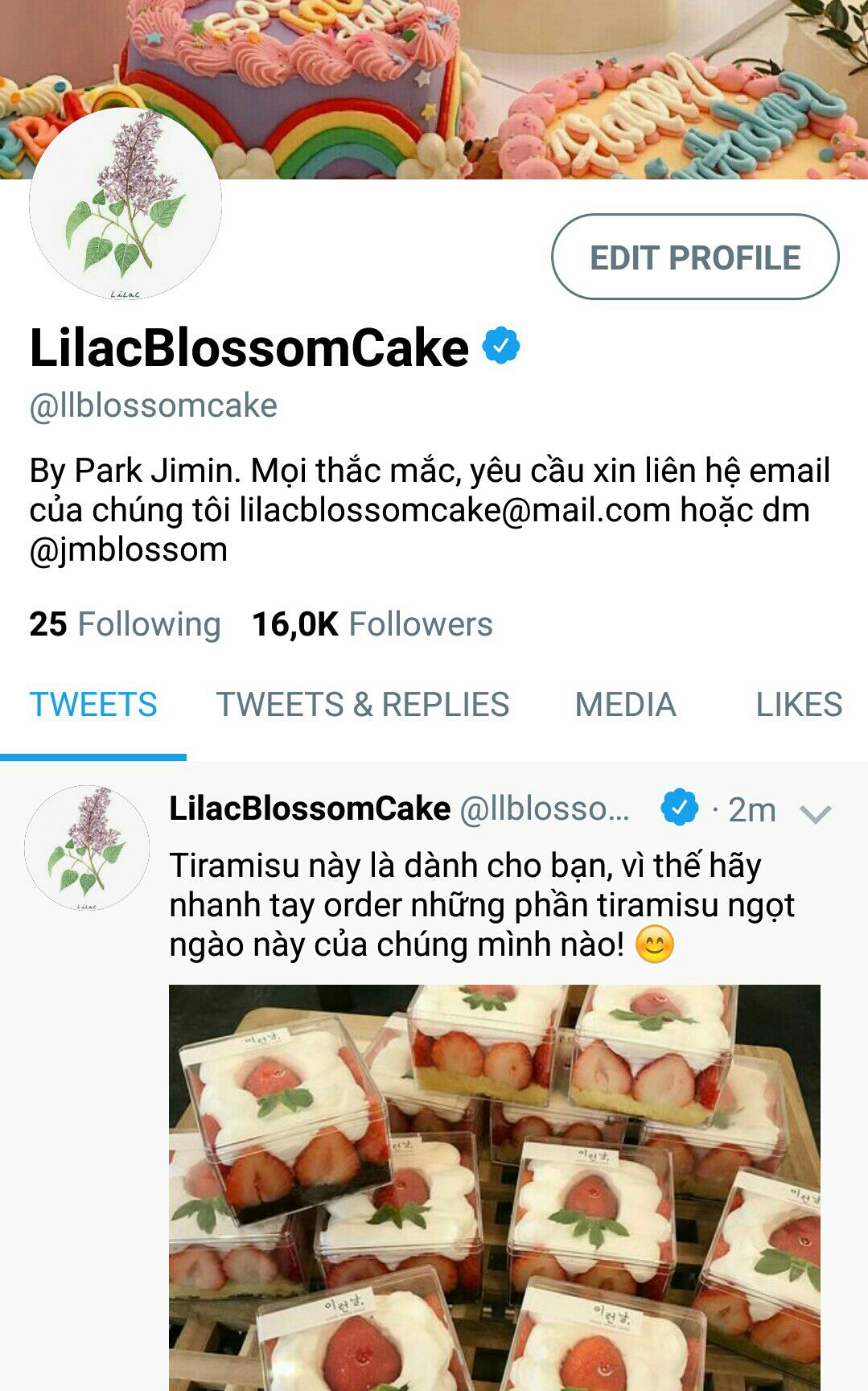Open the 16,0K Followers list
The image size is (868, 1391).
(372, 624)
